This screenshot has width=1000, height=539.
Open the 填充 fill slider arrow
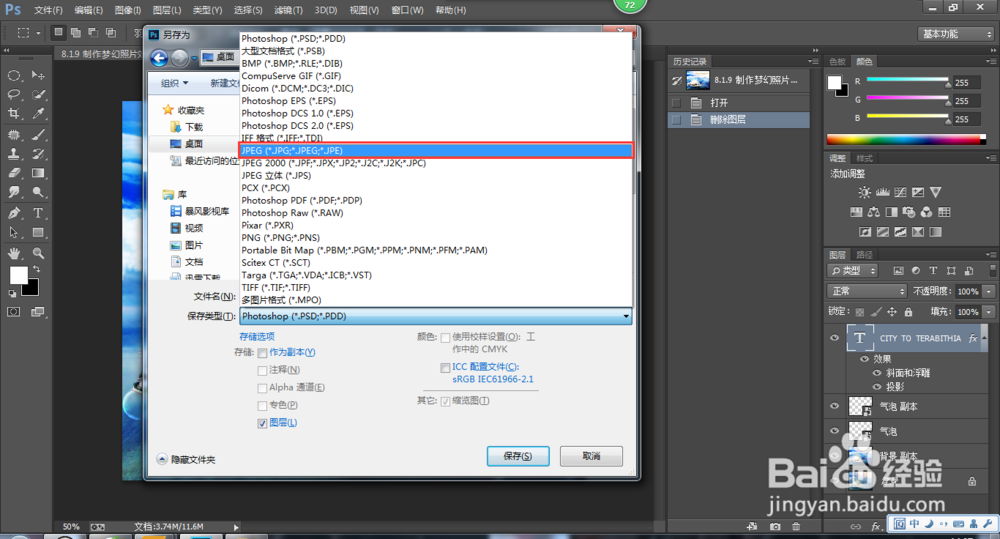tap(989, 312)
